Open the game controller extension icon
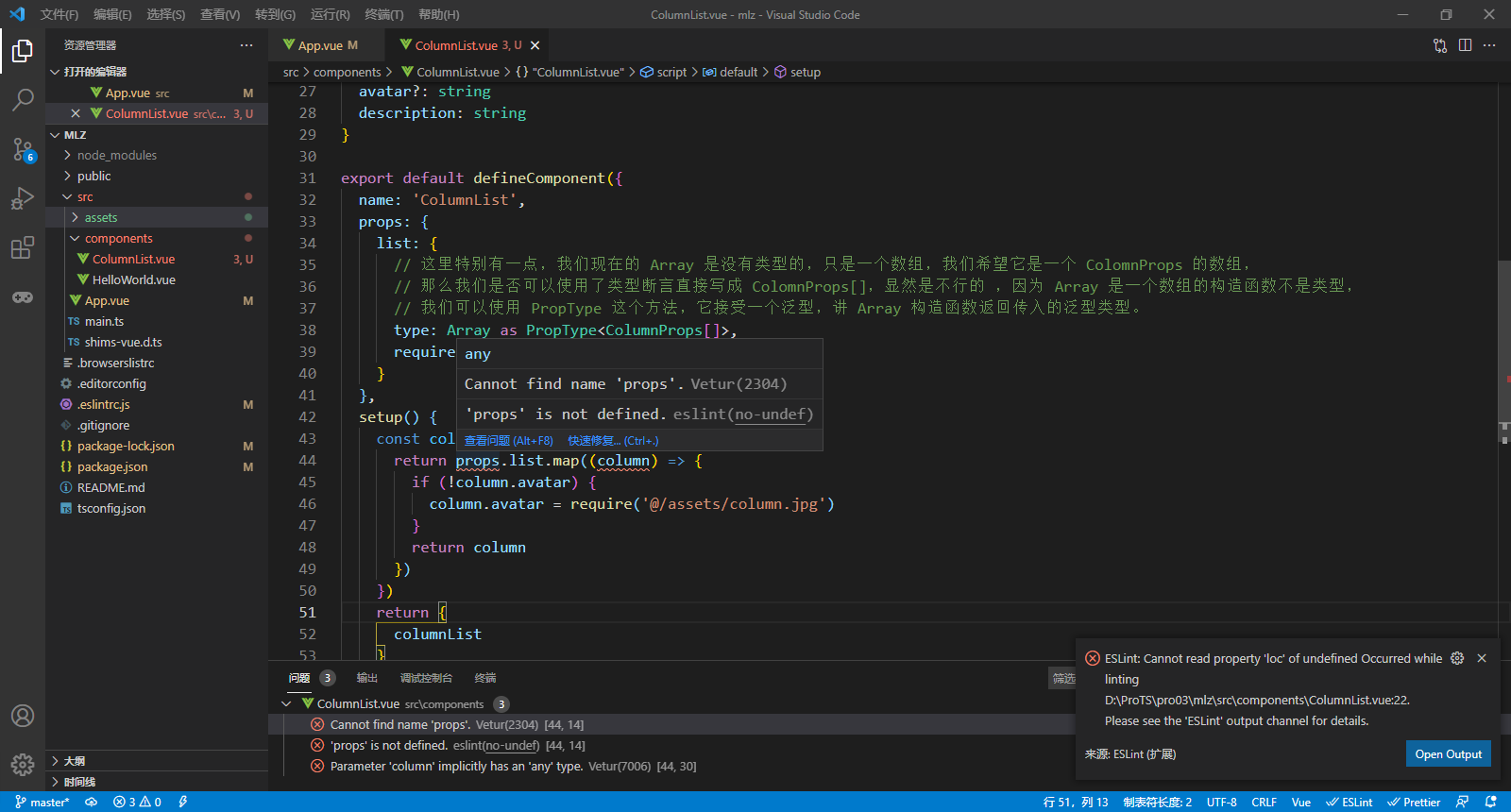 pyautogui.click(x=23, y=296)
